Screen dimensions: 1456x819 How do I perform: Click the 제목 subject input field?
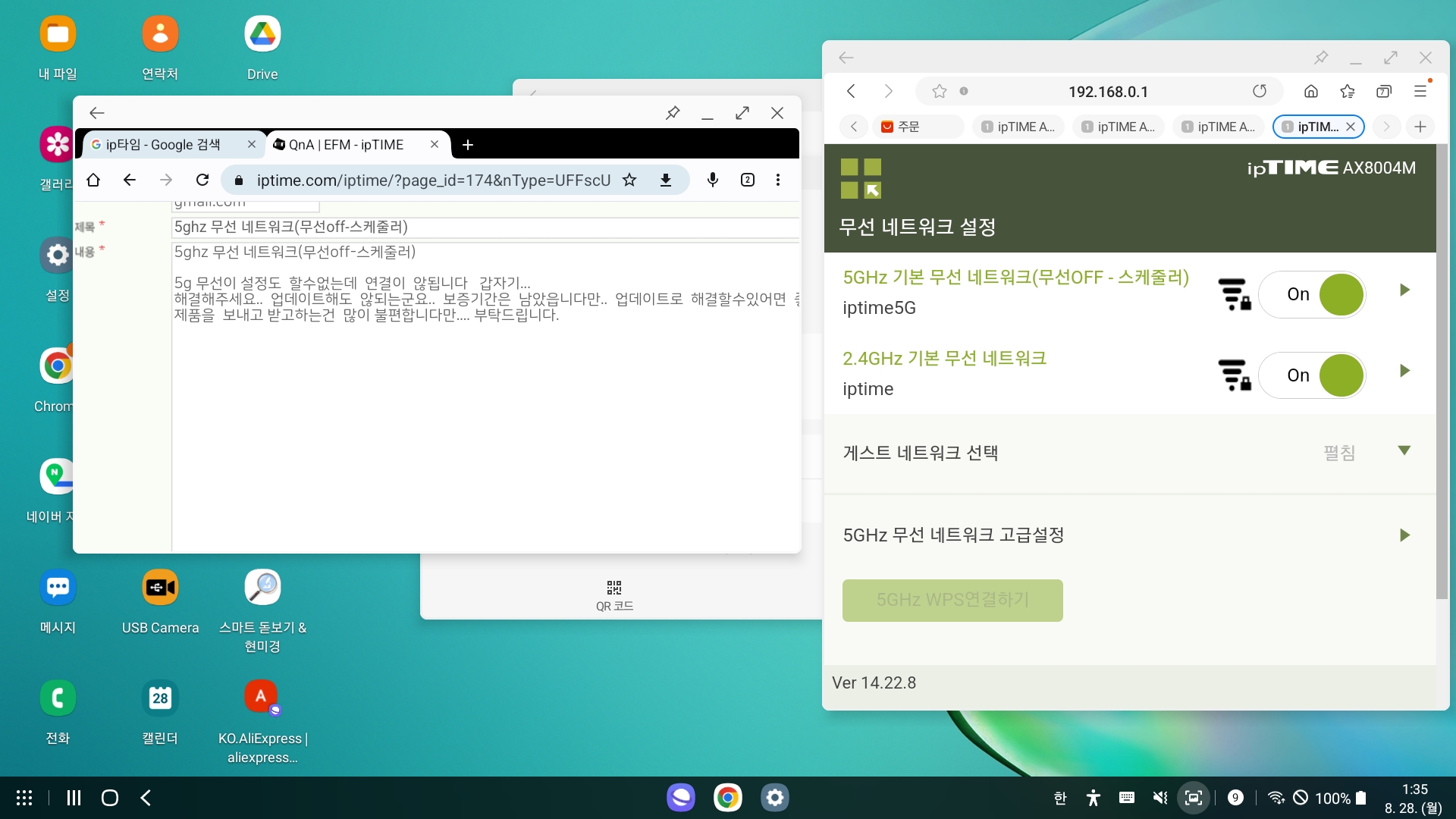(486, 227)
